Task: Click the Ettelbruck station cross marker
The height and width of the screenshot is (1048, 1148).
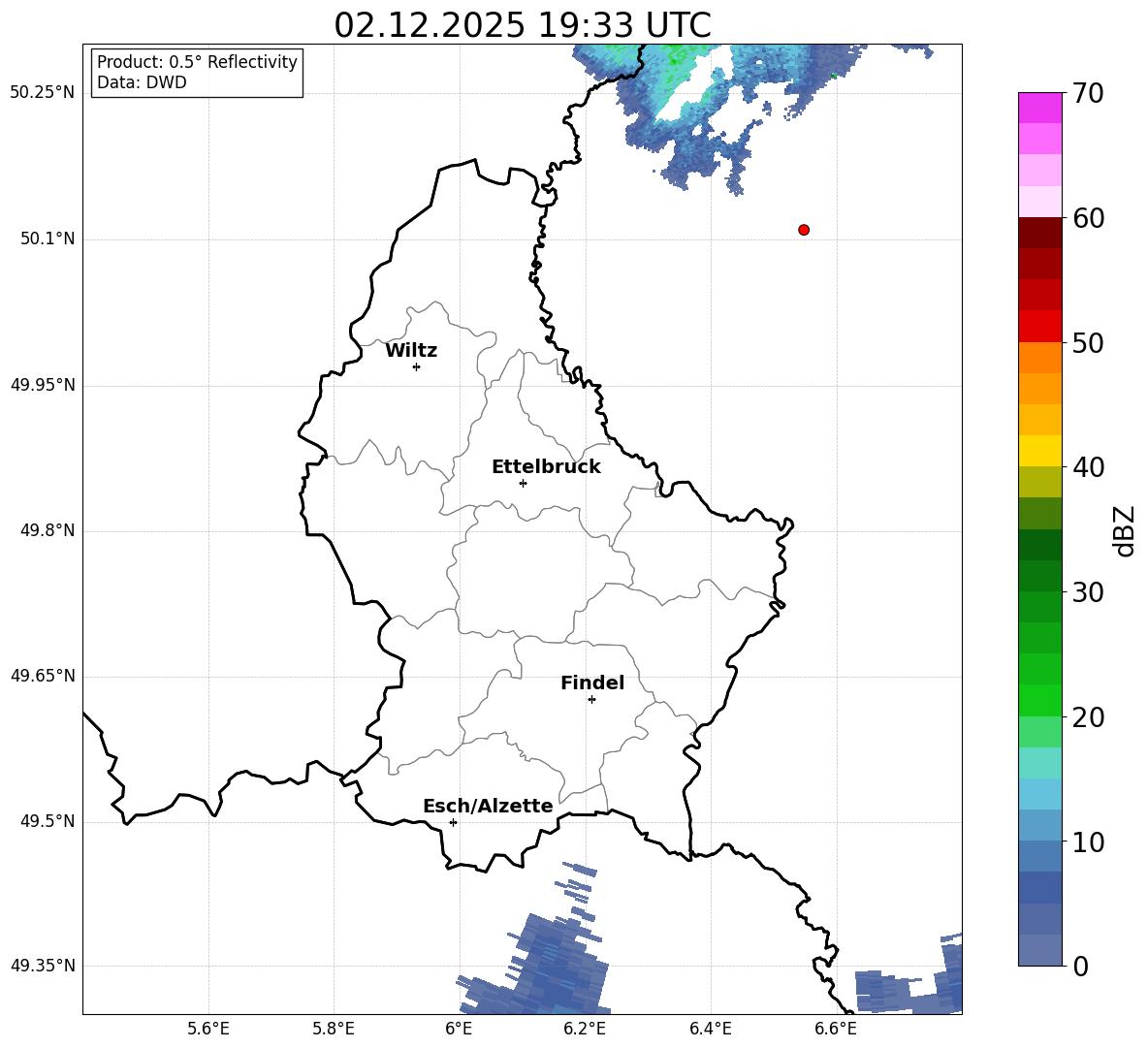Action: pyautogui.click(x=523, y=483)
